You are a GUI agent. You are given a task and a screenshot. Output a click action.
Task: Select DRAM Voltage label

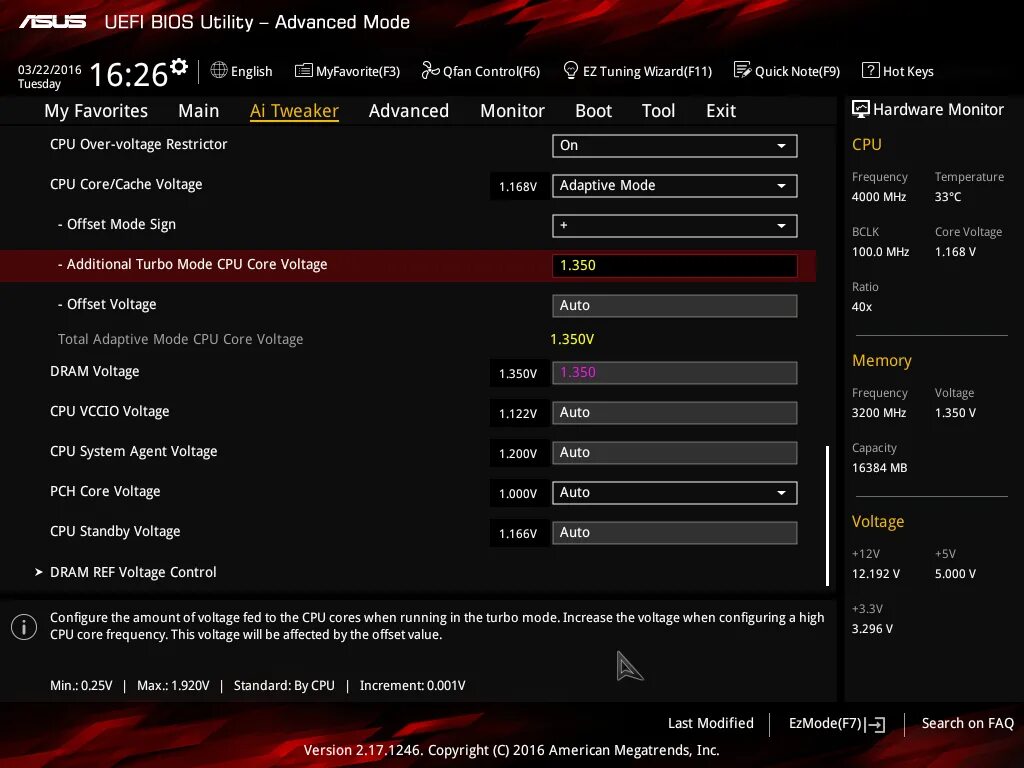tap(95, 371)
